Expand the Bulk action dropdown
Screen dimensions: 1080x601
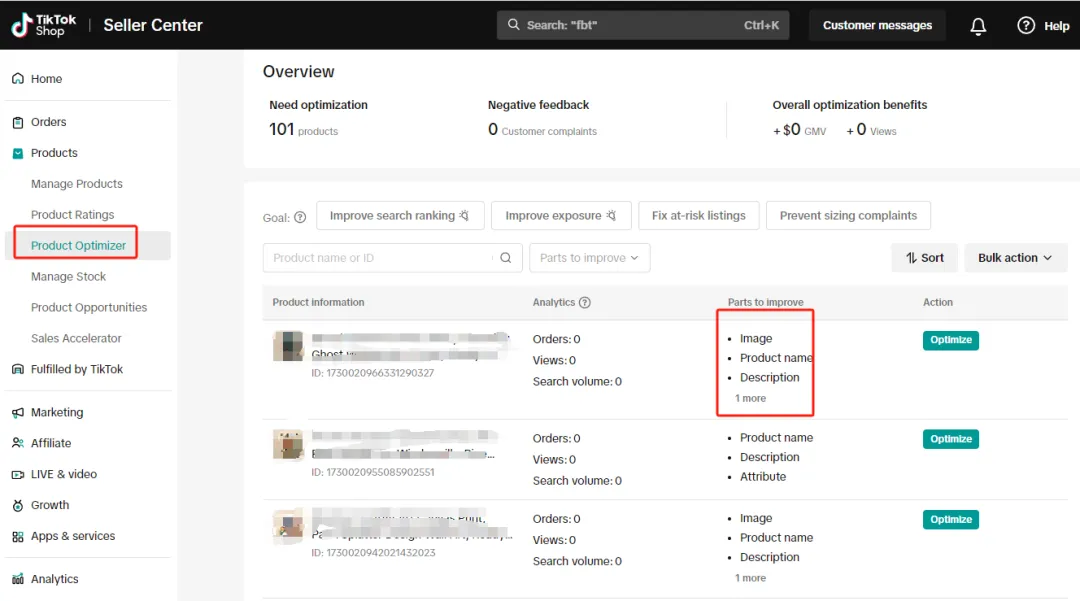coord(1016,257)
